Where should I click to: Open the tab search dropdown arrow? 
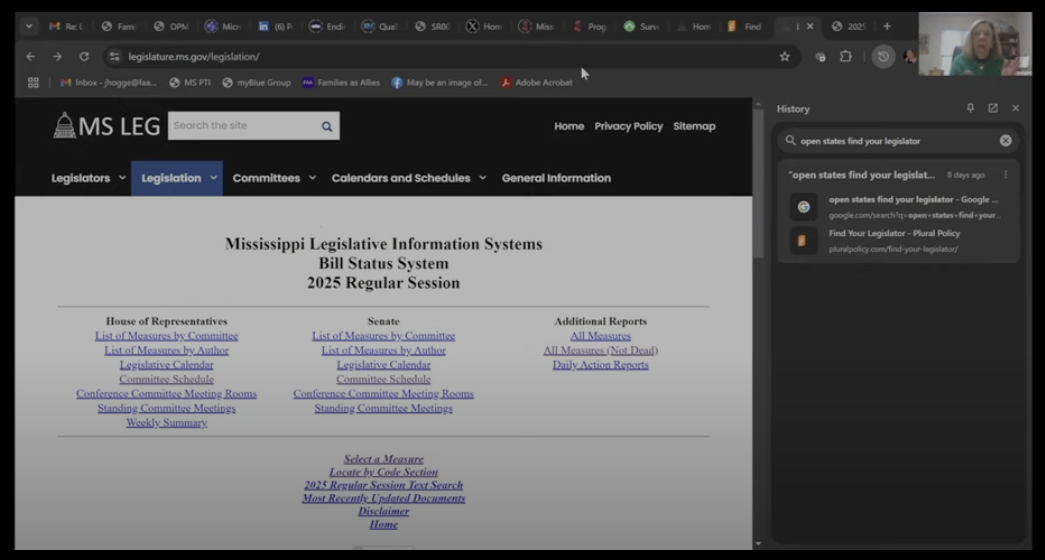(x=28, y=26)
